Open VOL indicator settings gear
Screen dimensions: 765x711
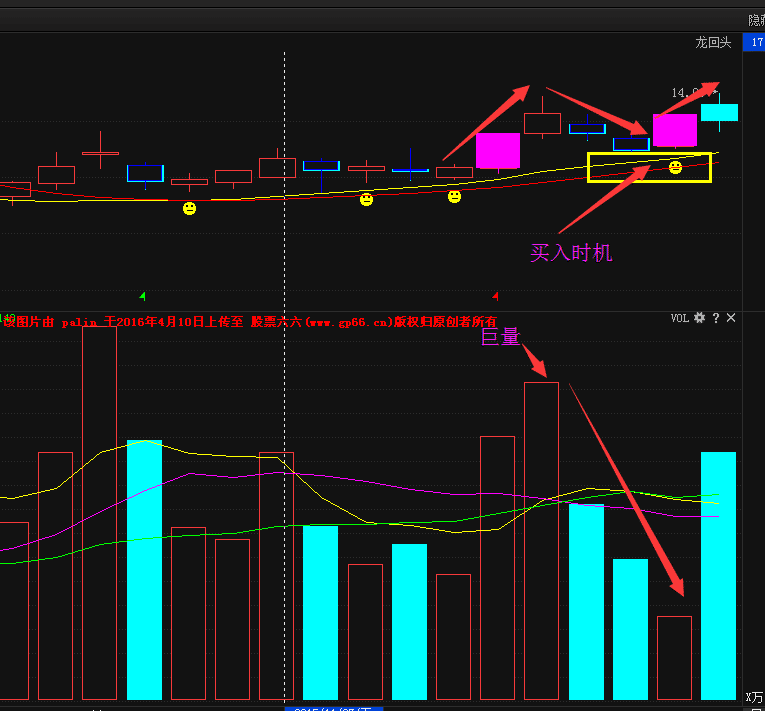point(700,318)
